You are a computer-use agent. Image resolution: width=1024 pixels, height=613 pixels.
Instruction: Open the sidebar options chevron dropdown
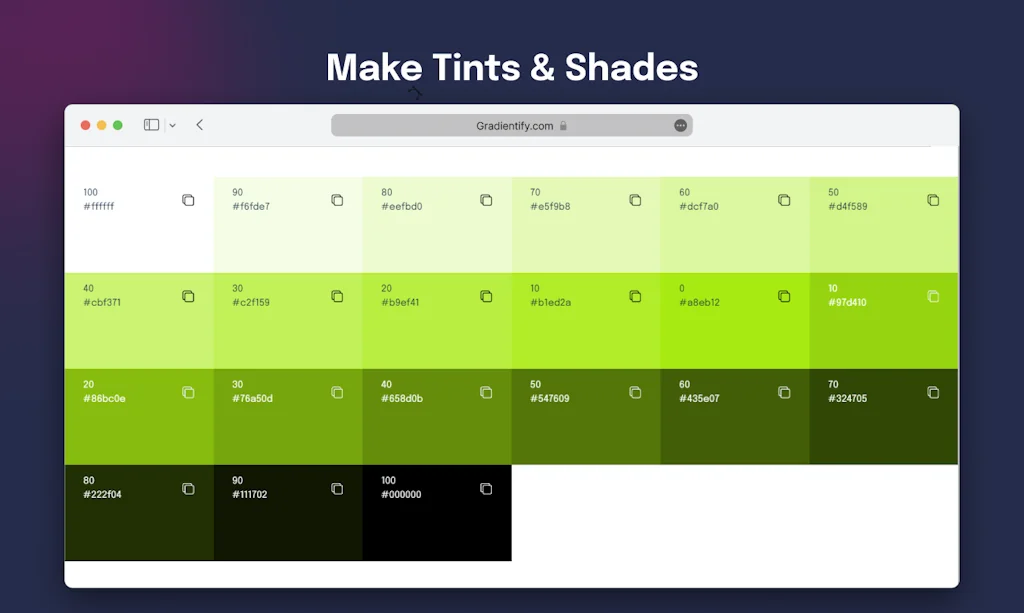coord(172,124)
